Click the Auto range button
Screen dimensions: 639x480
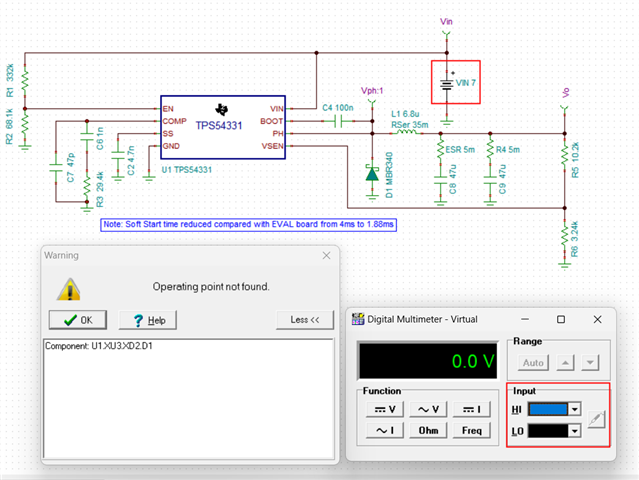tap(533, 363)
